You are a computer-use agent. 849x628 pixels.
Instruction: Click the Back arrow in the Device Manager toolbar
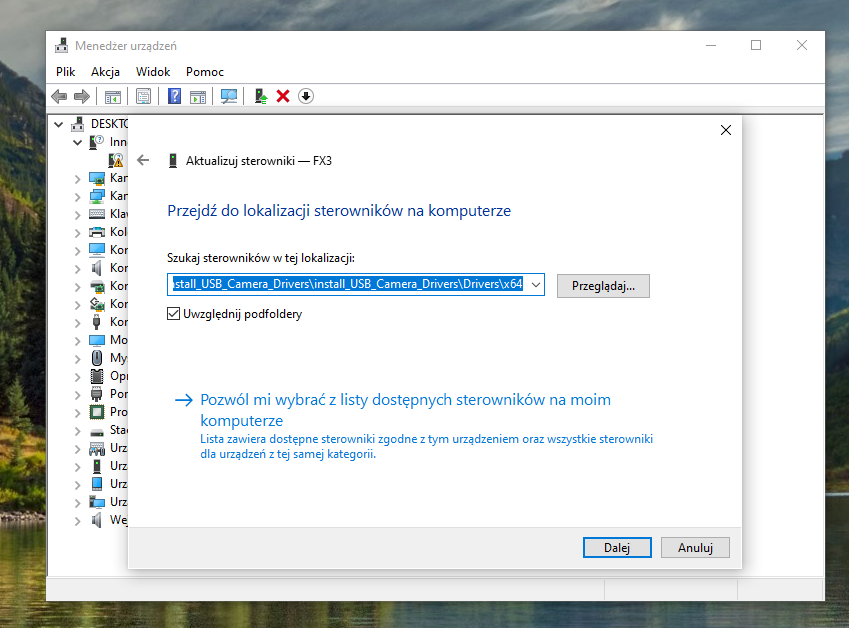(x=59, y=96)
